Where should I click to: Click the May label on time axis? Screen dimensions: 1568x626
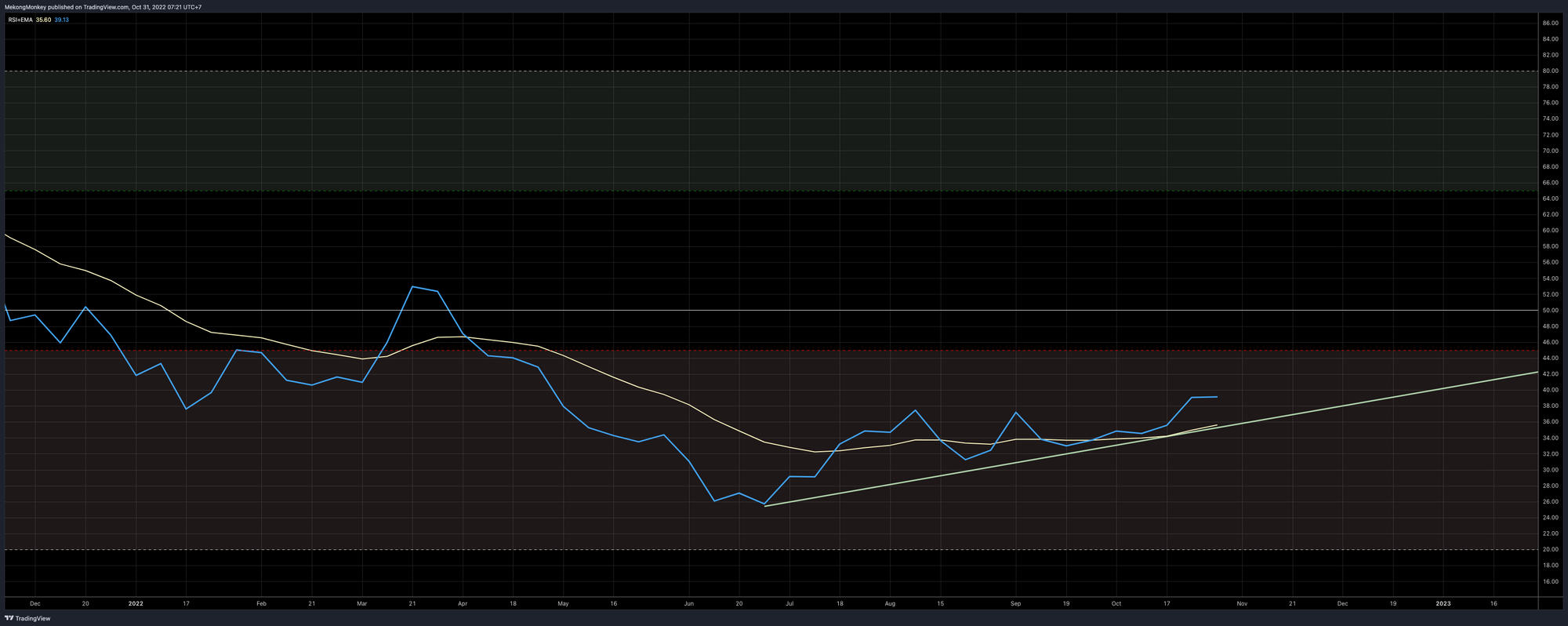click(x=563, y=604)
